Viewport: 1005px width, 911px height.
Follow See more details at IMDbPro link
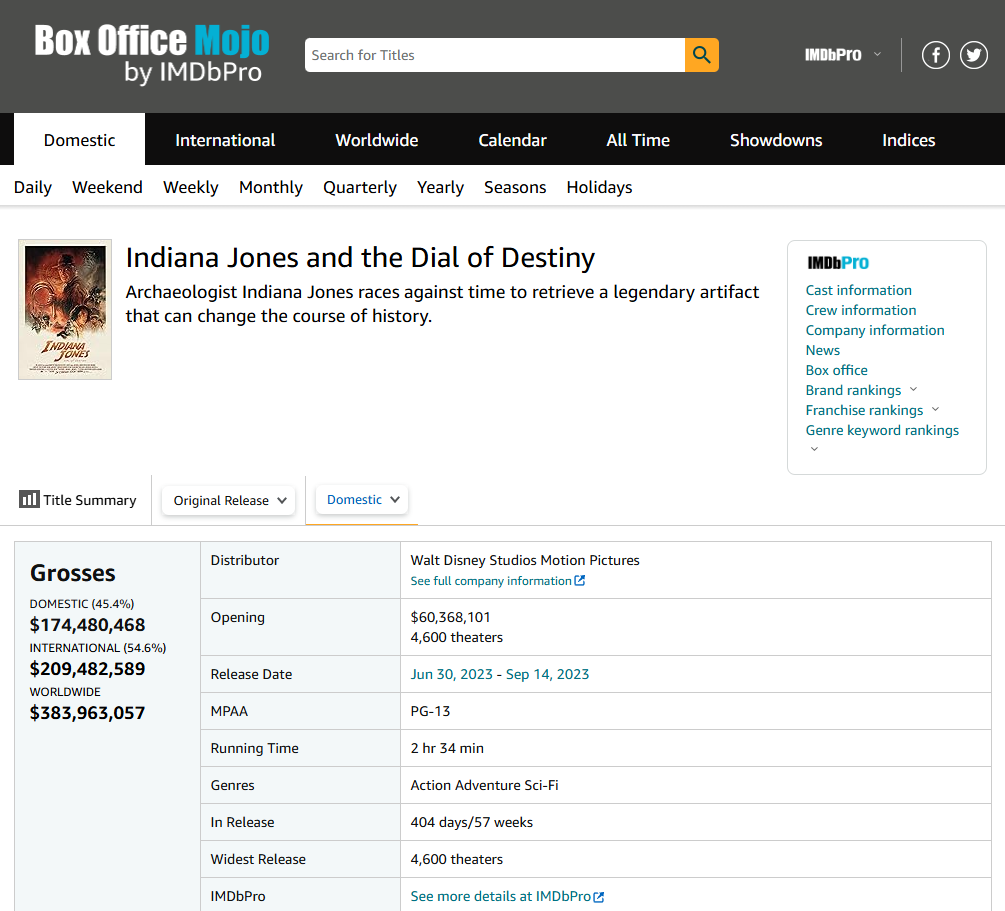click(x=501, y=896)
